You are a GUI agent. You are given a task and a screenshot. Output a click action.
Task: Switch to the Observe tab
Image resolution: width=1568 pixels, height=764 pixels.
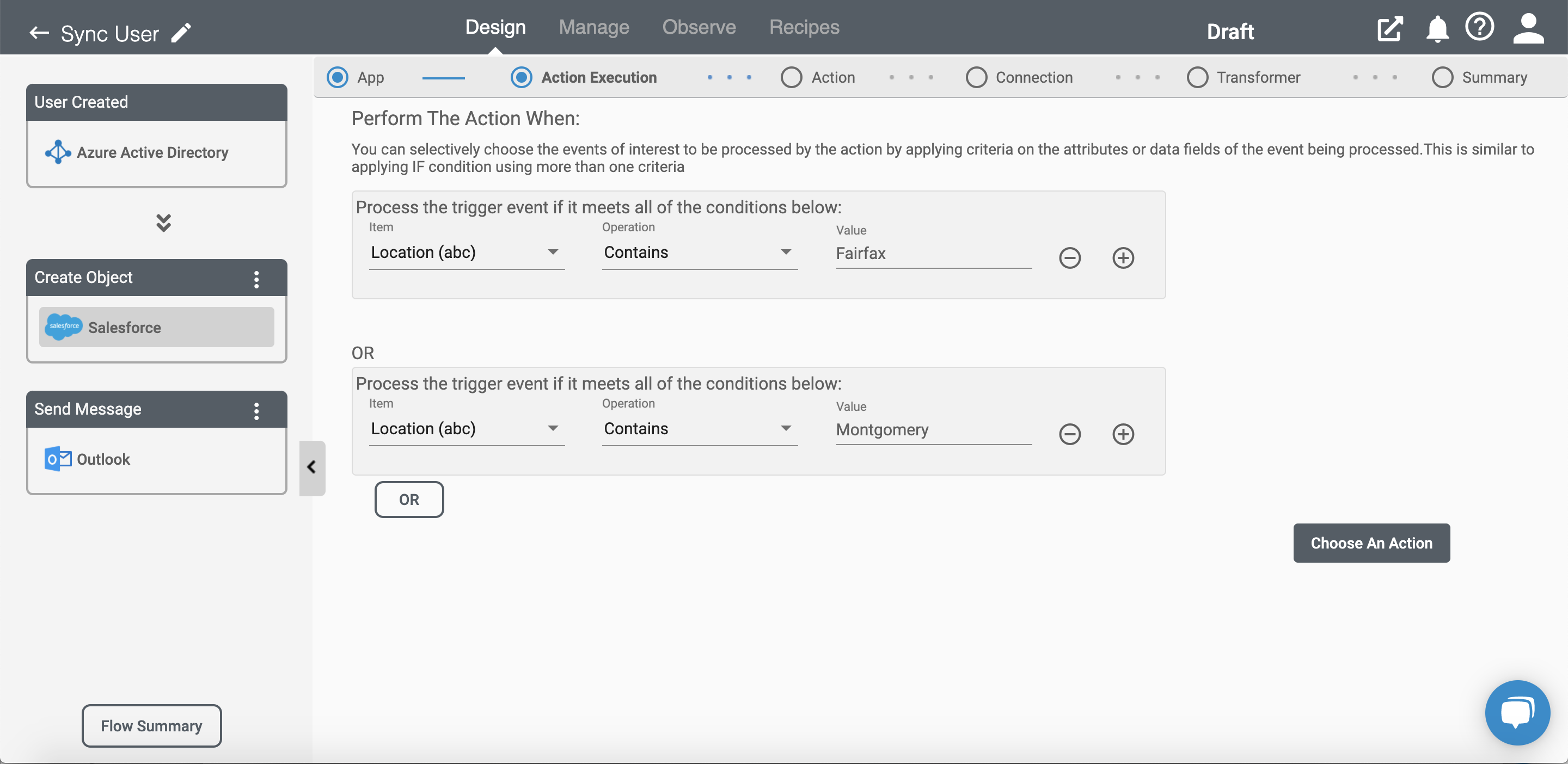pos(699,27)
